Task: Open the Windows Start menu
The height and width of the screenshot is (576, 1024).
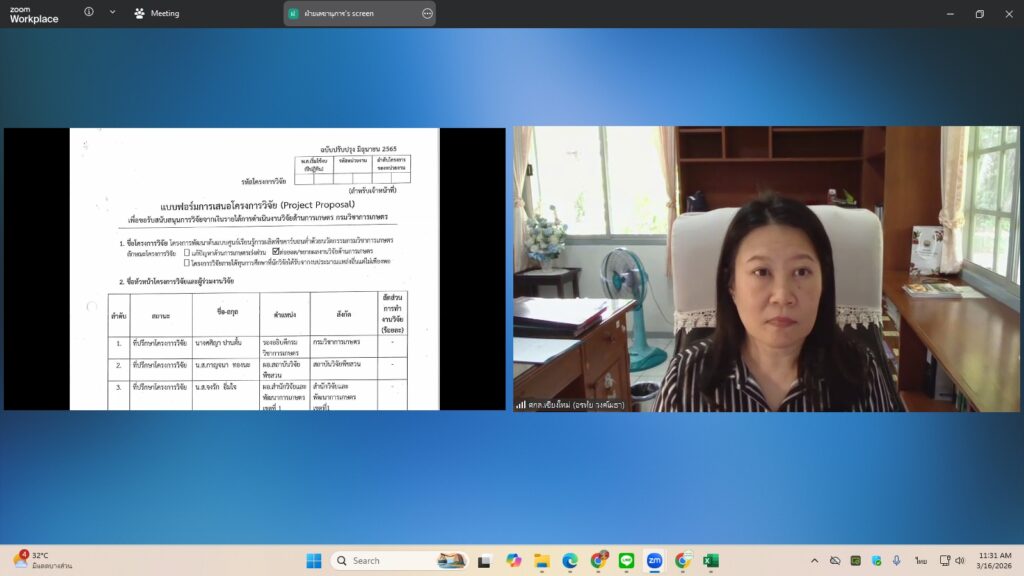Action: tap(313, 560)
